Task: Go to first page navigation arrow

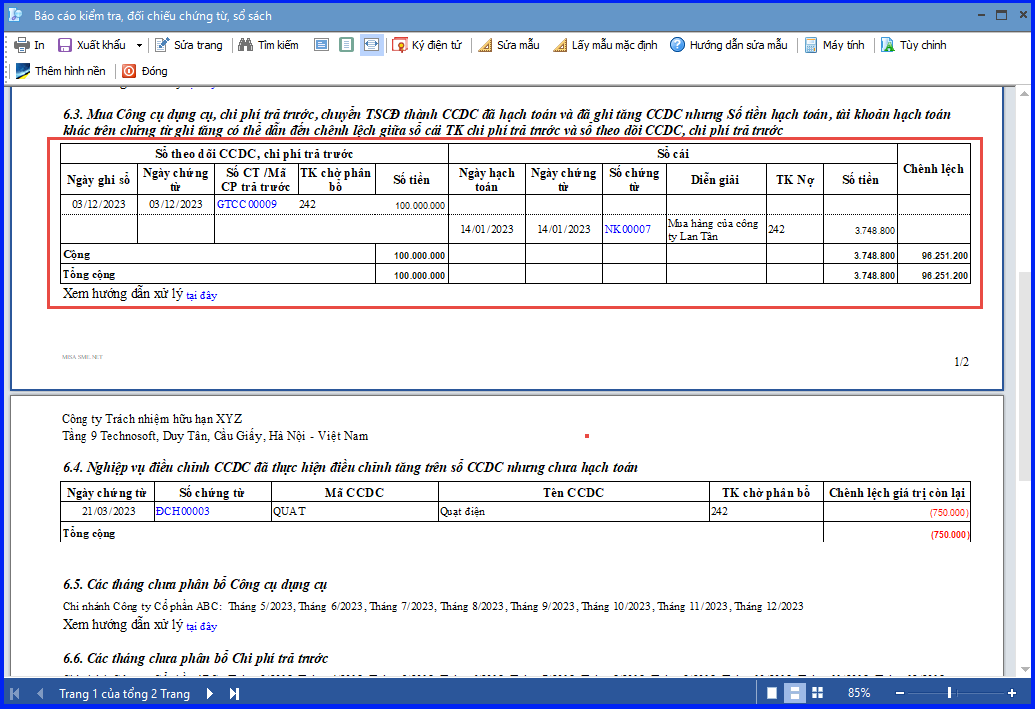Action: click(15, 693)
